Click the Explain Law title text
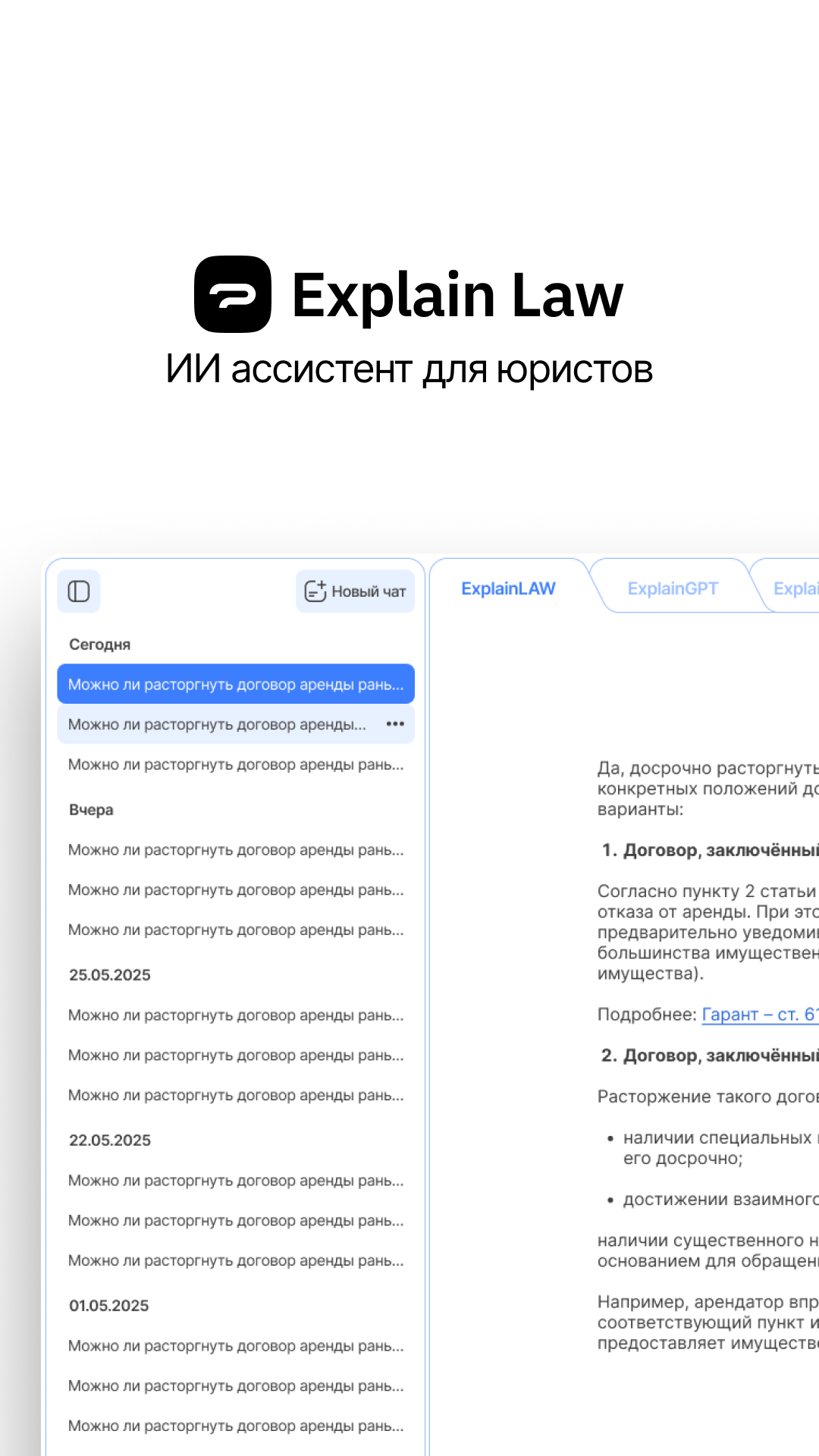Image resolution: width=819 pixels, height=1456 pixels. point(457,296)
